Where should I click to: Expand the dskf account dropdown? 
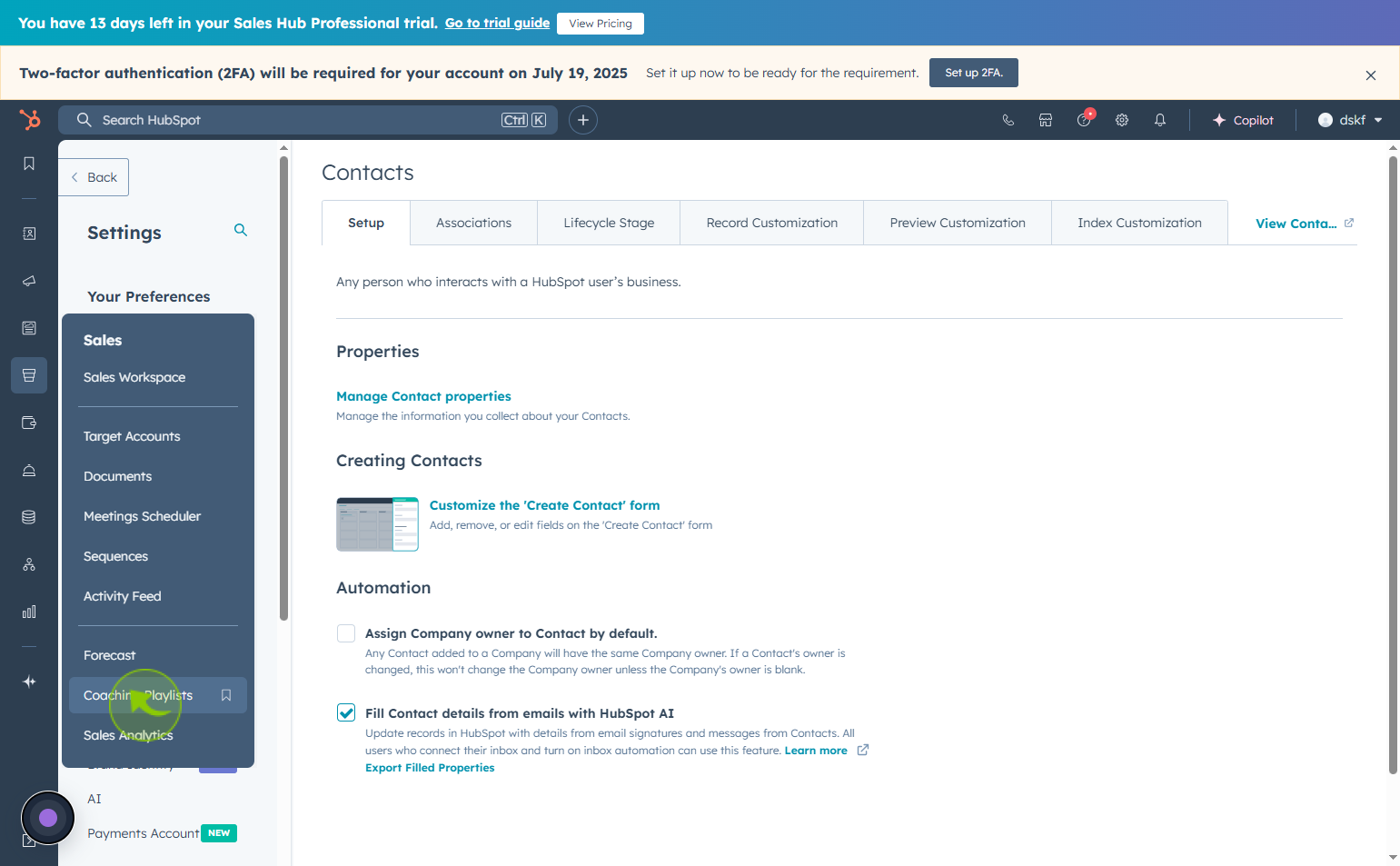coord(1350,120)
